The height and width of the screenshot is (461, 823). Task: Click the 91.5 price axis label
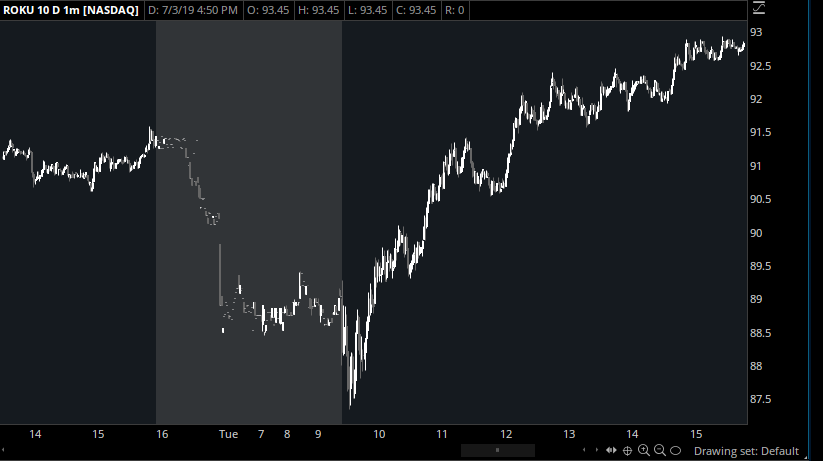click(x=761, y=132)
